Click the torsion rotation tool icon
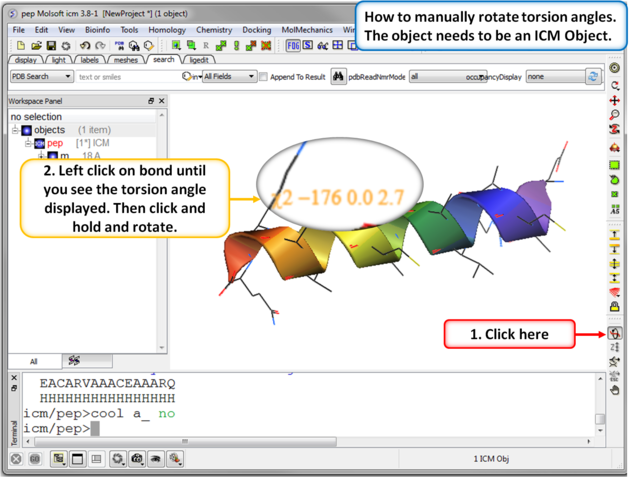 point(615,334)
